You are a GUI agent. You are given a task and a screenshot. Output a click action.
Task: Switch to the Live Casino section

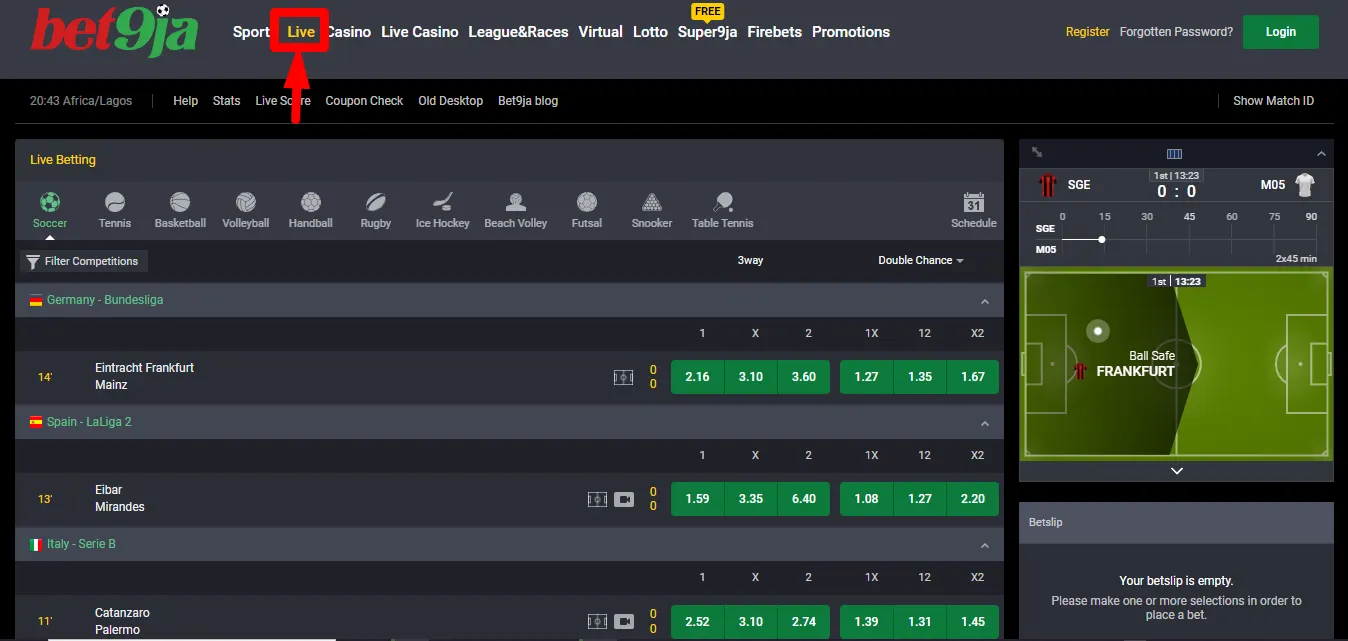coord(419,31)
